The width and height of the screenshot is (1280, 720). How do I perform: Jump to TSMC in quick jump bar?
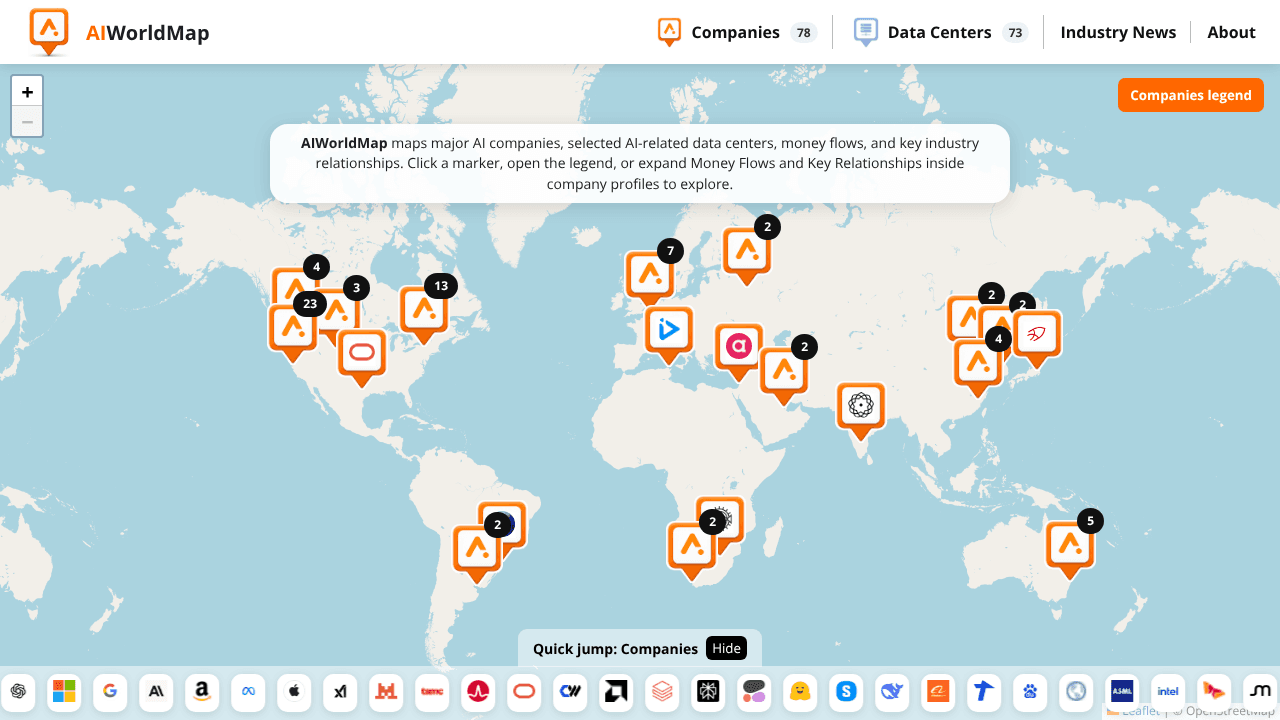tap(432, 691)
